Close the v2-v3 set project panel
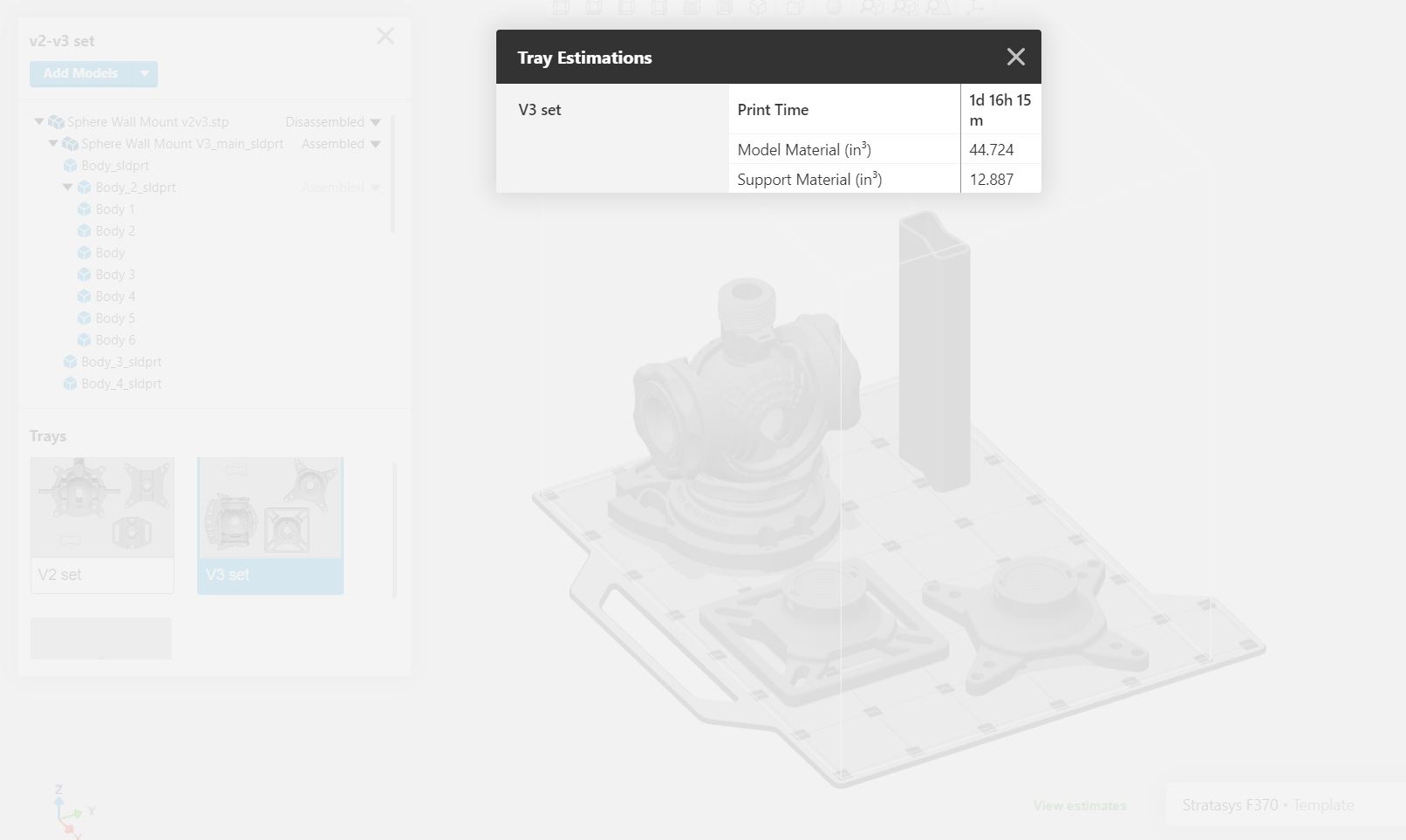Image resolution: width=1406 pixels, height=840 pixels. point(385,36)
